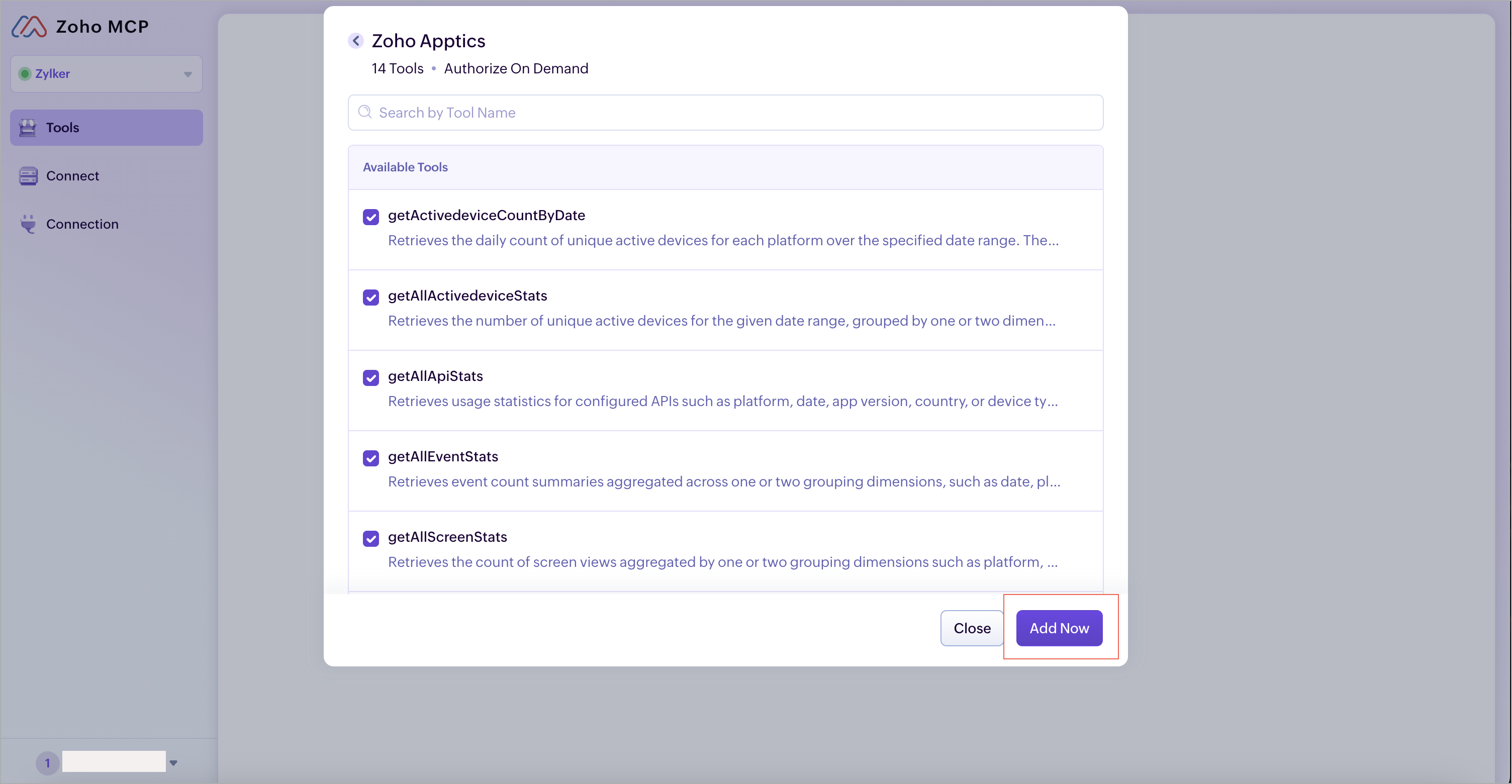This screenshot has height=784, width=1512.
Task: Click the Close button
Action: point(972,628)
